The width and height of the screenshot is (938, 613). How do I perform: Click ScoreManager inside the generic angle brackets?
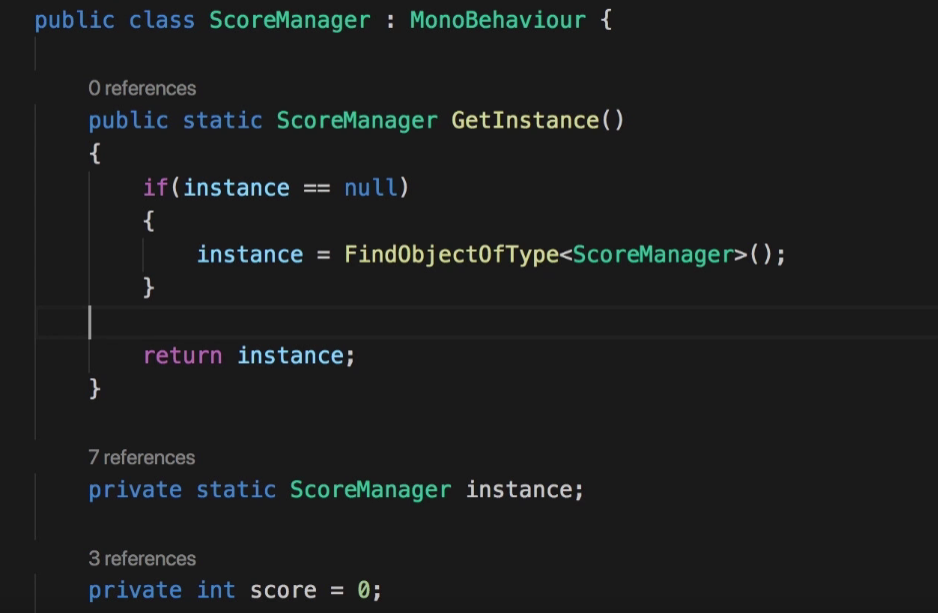653,254
